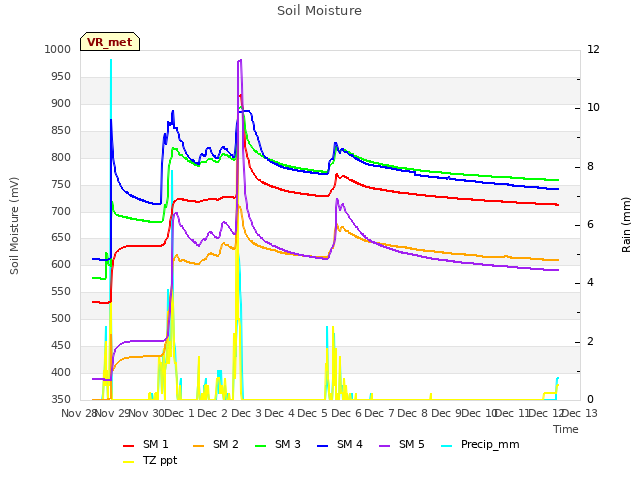Click the 750 tick on left axis
Viewport: 640px width, 480px height.
coord(61,184)
